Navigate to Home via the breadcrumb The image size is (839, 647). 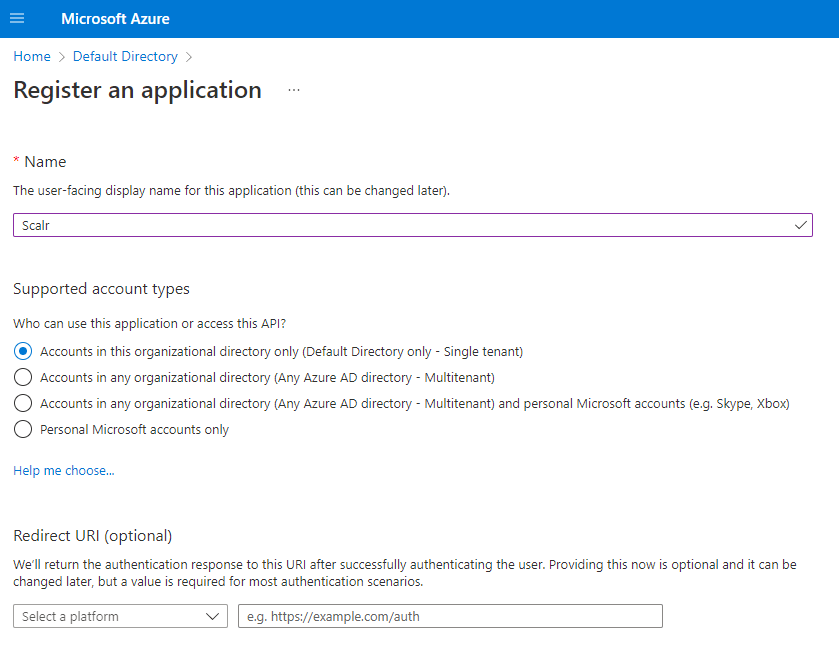coord(31,56)
